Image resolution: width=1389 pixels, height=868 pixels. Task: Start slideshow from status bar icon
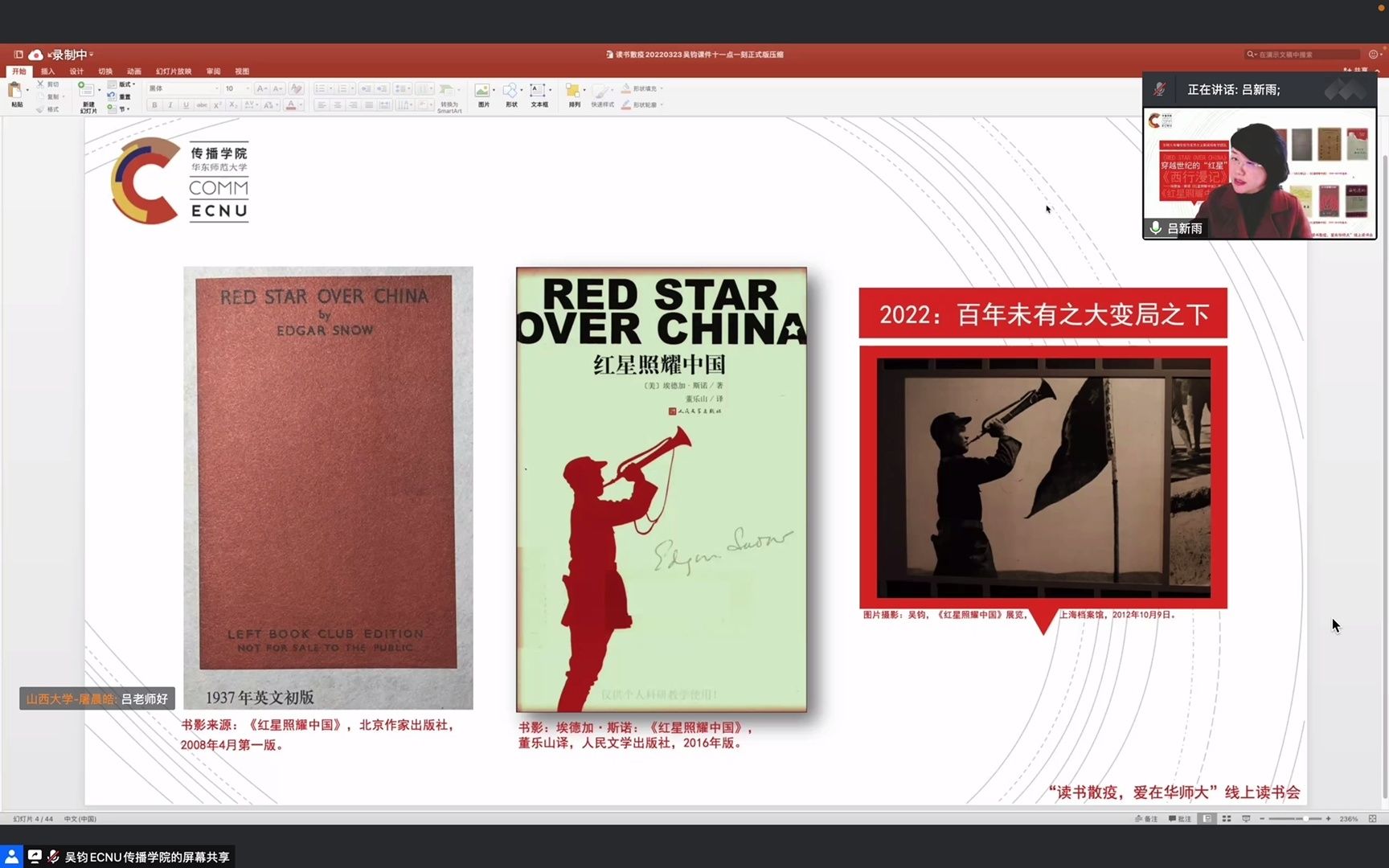point(1246,818)
